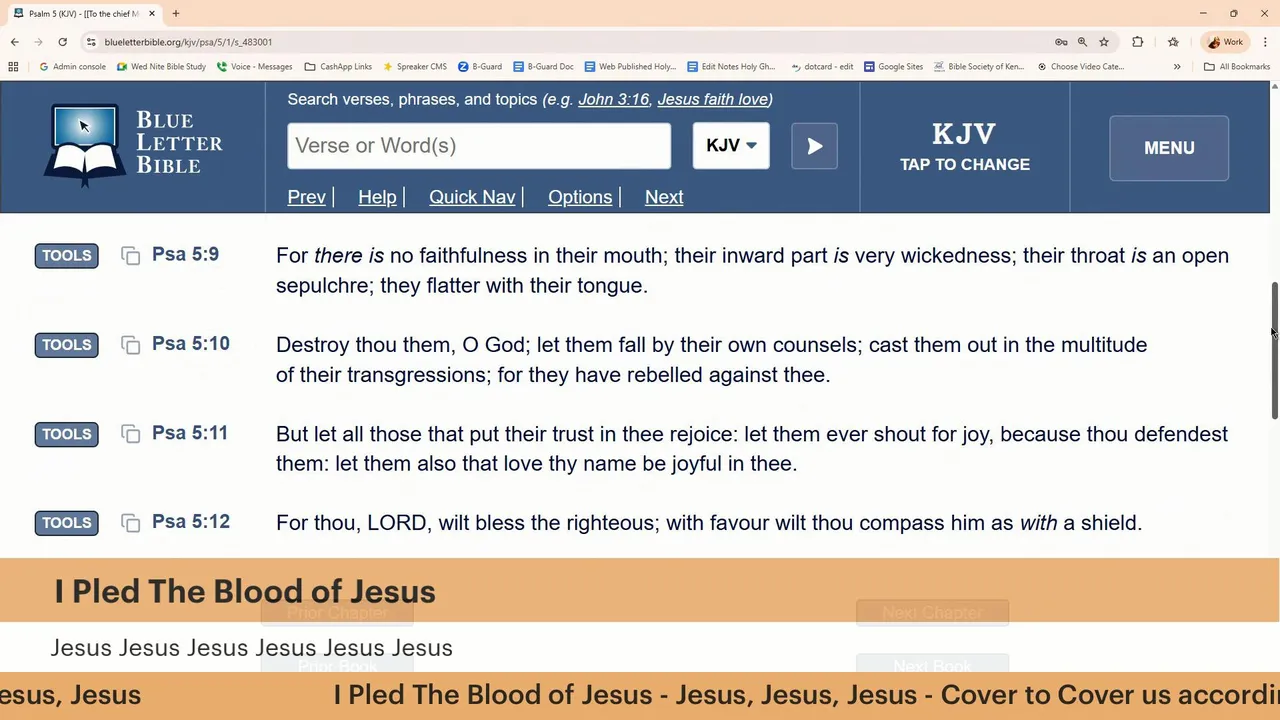Close the Psalm 5 (KJV) tab
Viewport: 1280px width, 720px height.
[x=152, y=13]
